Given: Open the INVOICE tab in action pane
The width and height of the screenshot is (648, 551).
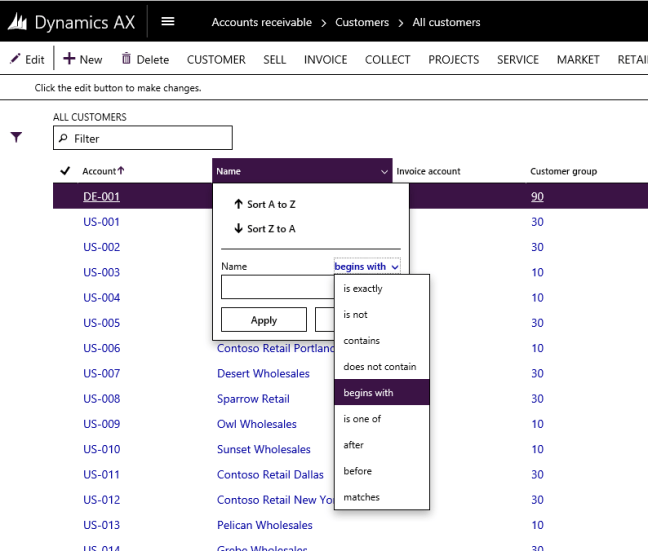Looking at the screenshot, I should pyautogui.click(x=325, y=60).
